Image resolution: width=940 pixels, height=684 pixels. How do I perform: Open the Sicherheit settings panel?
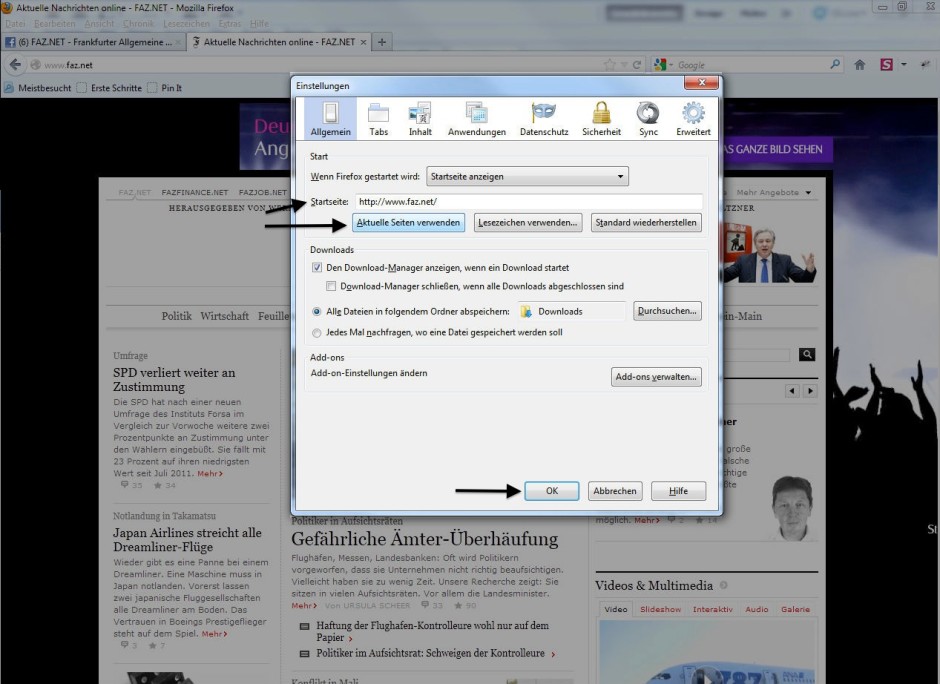601,119
